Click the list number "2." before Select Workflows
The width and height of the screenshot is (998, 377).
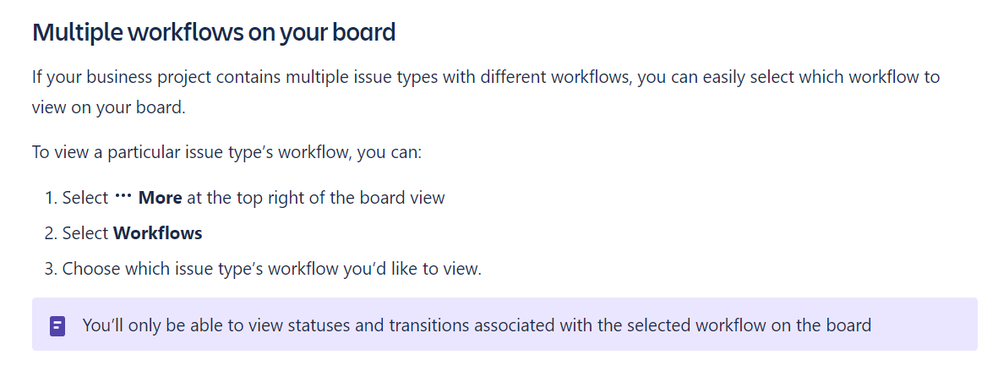click(x=51, y=234)
